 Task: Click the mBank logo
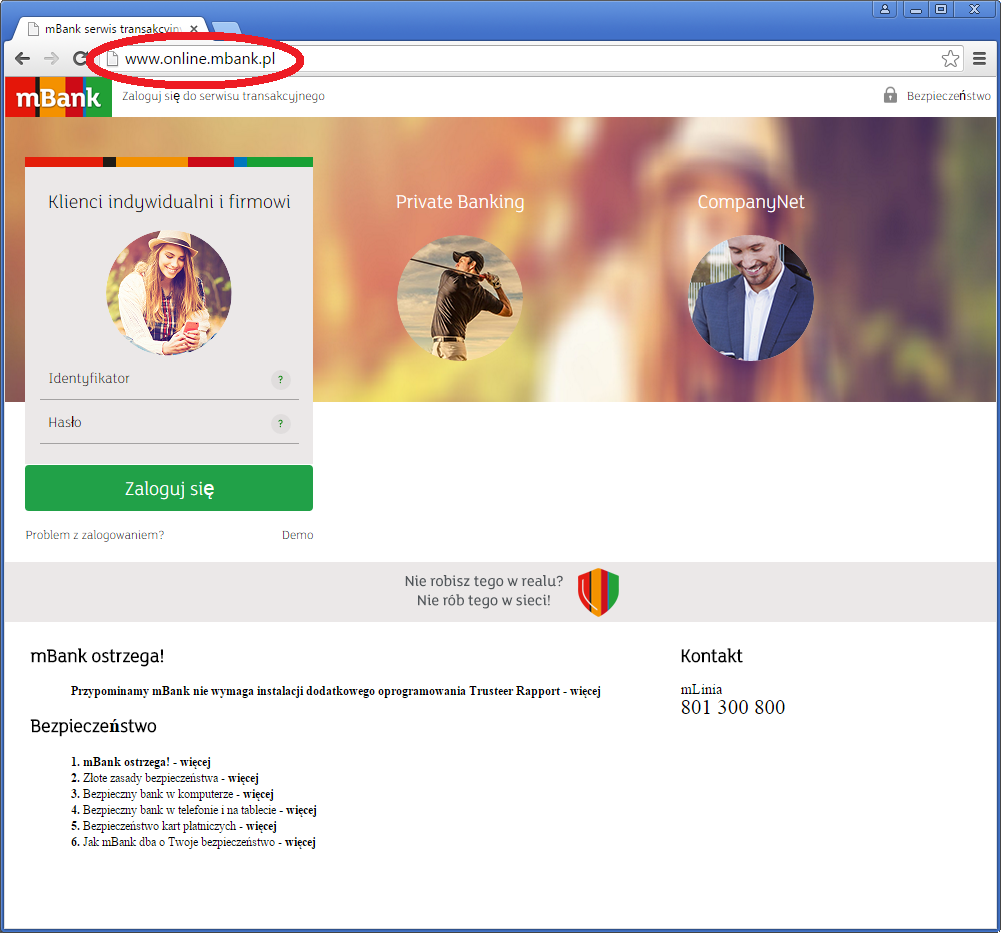coord(58,97)
